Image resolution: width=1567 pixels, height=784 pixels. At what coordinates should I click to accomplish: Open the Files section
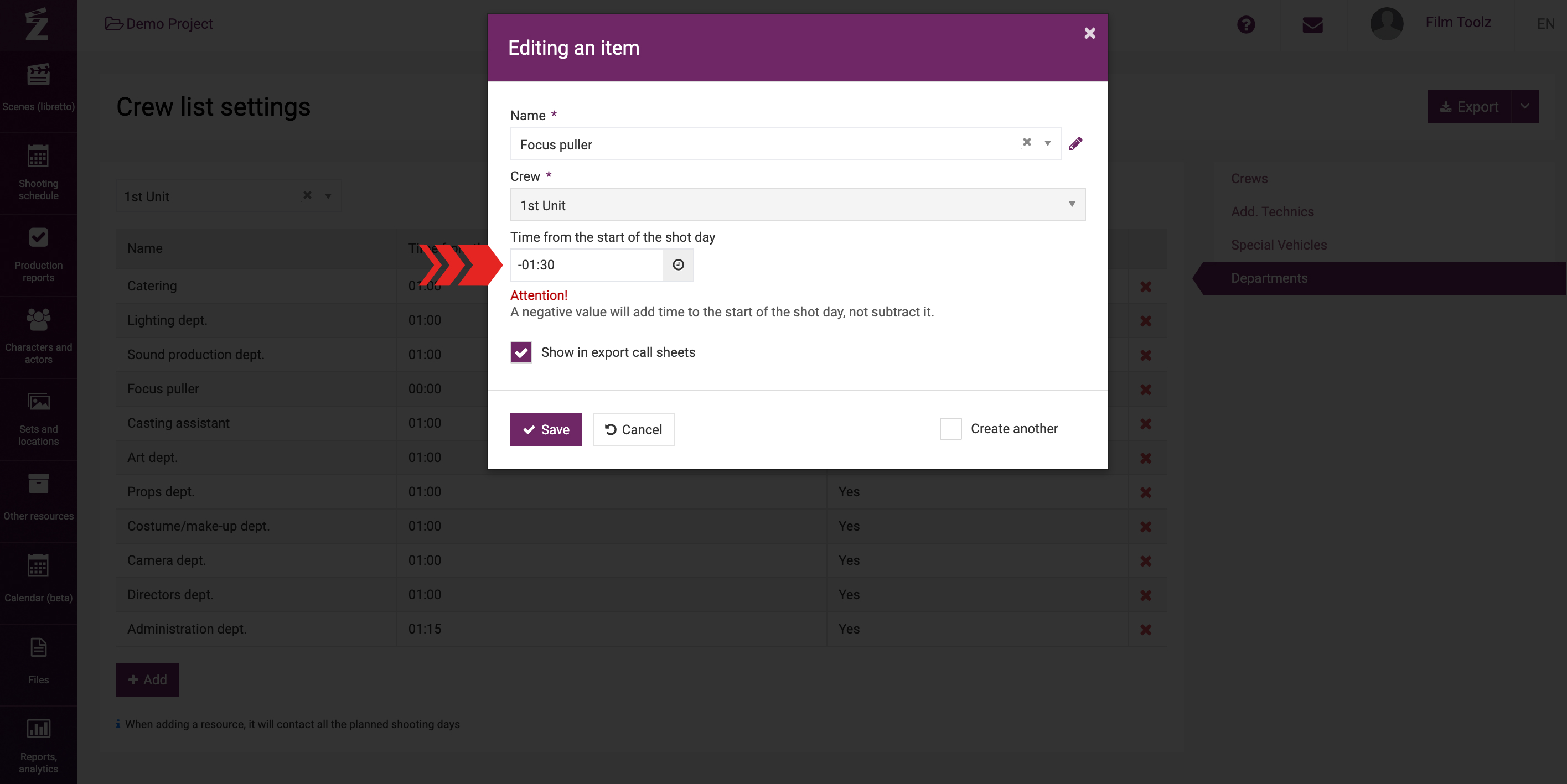click(x=38, y=663)
